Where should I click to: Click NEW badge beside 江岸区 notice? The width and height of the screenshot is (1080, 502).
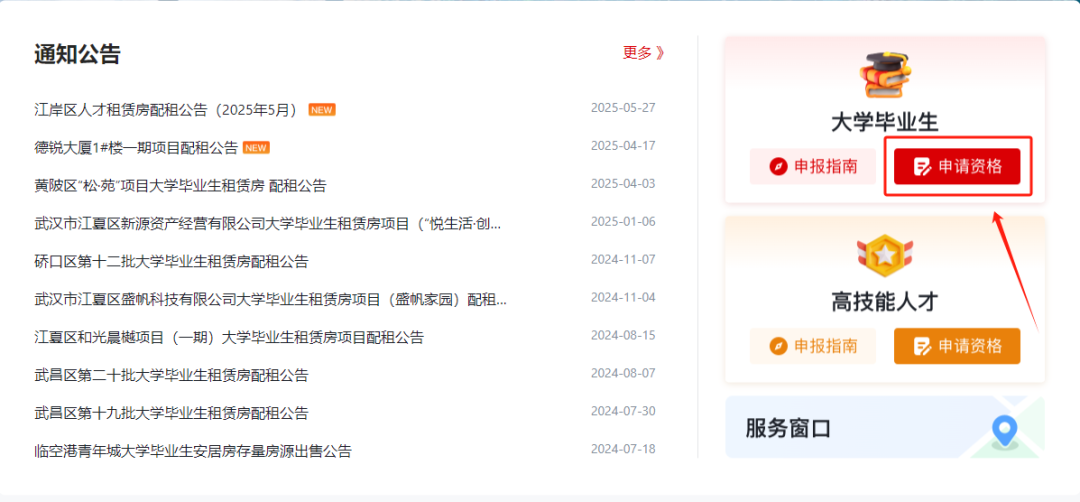[322, 109]
